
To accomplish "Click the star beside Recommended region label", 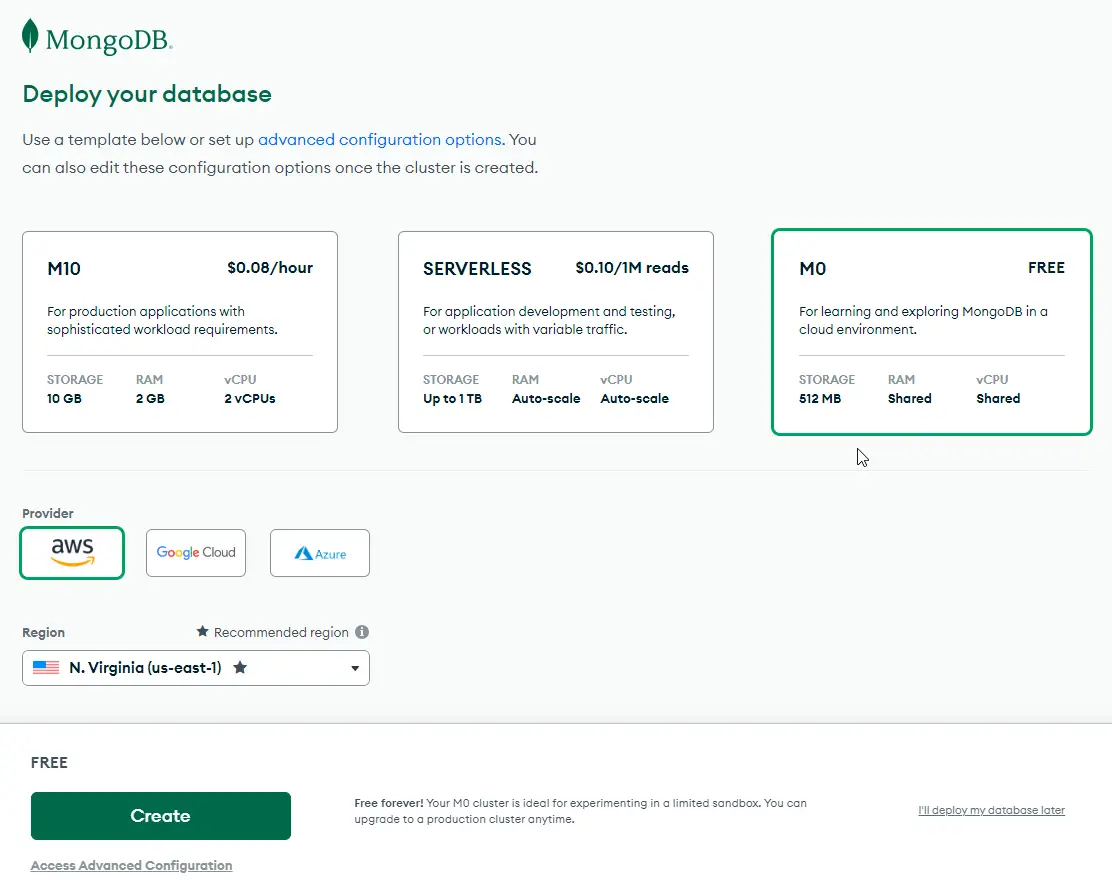I will (203, 631).
